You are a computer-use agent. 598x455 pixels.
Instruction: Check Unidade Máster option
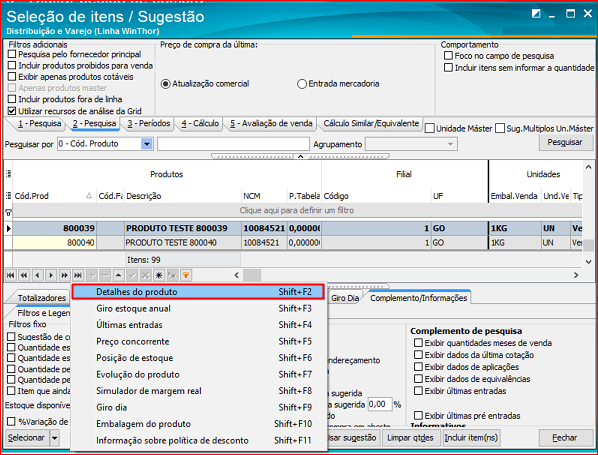[430, 129]
